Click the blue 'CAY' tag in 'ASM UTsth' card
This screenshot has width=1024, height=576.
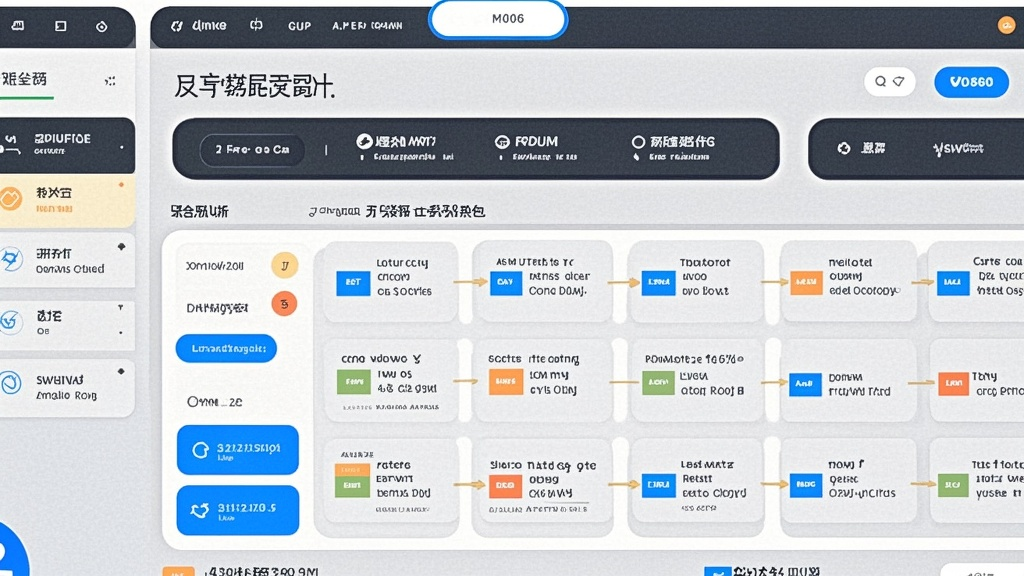pos(505,283)
